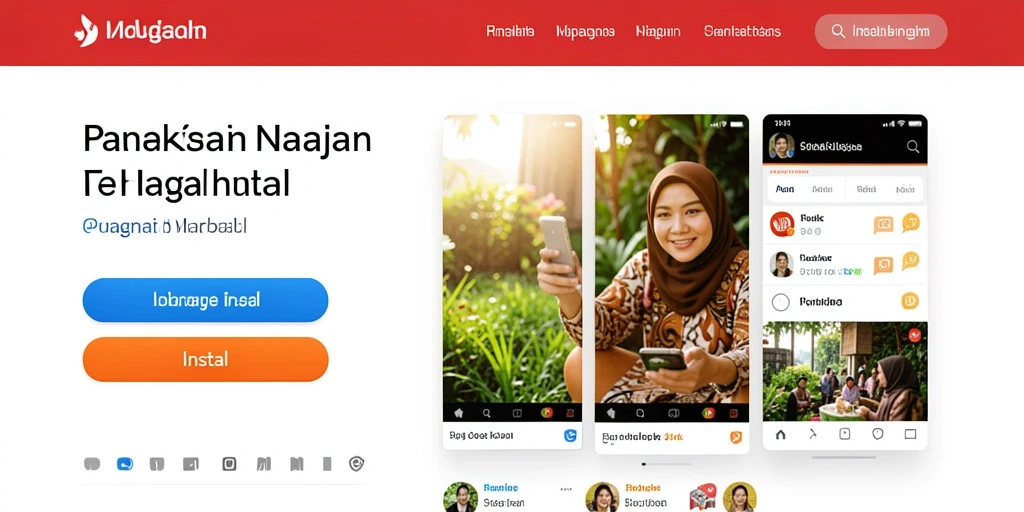This screenshot has height=512, width=1024.
Task: Tap the profile avatar in the chat list phone header
Action: tap(782, 146)
